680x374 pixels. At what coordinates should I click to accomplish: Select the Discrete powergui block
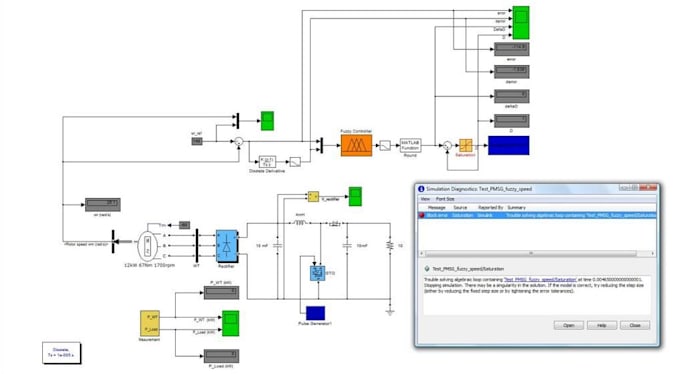61,353
